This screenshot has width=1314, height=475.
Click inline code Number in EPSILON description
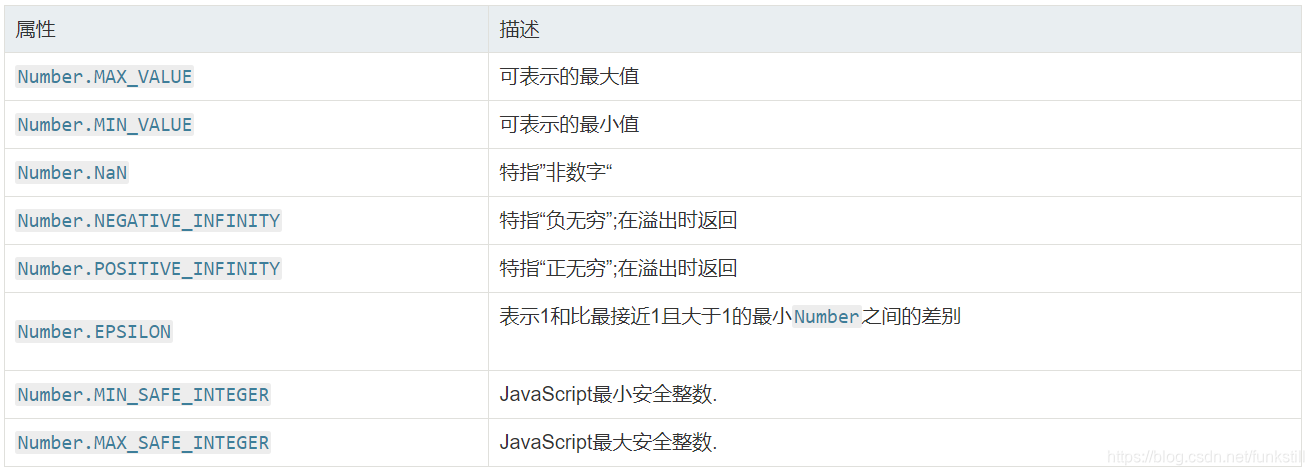(827, 317)
